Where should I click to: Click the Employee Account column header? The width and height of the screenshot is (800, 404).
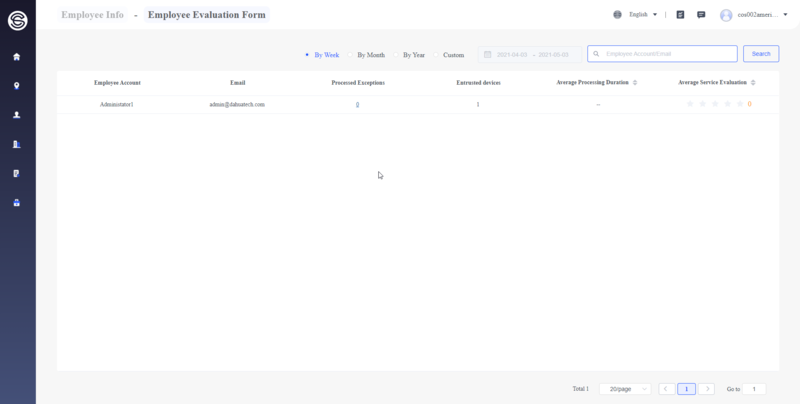click(117, 83)
